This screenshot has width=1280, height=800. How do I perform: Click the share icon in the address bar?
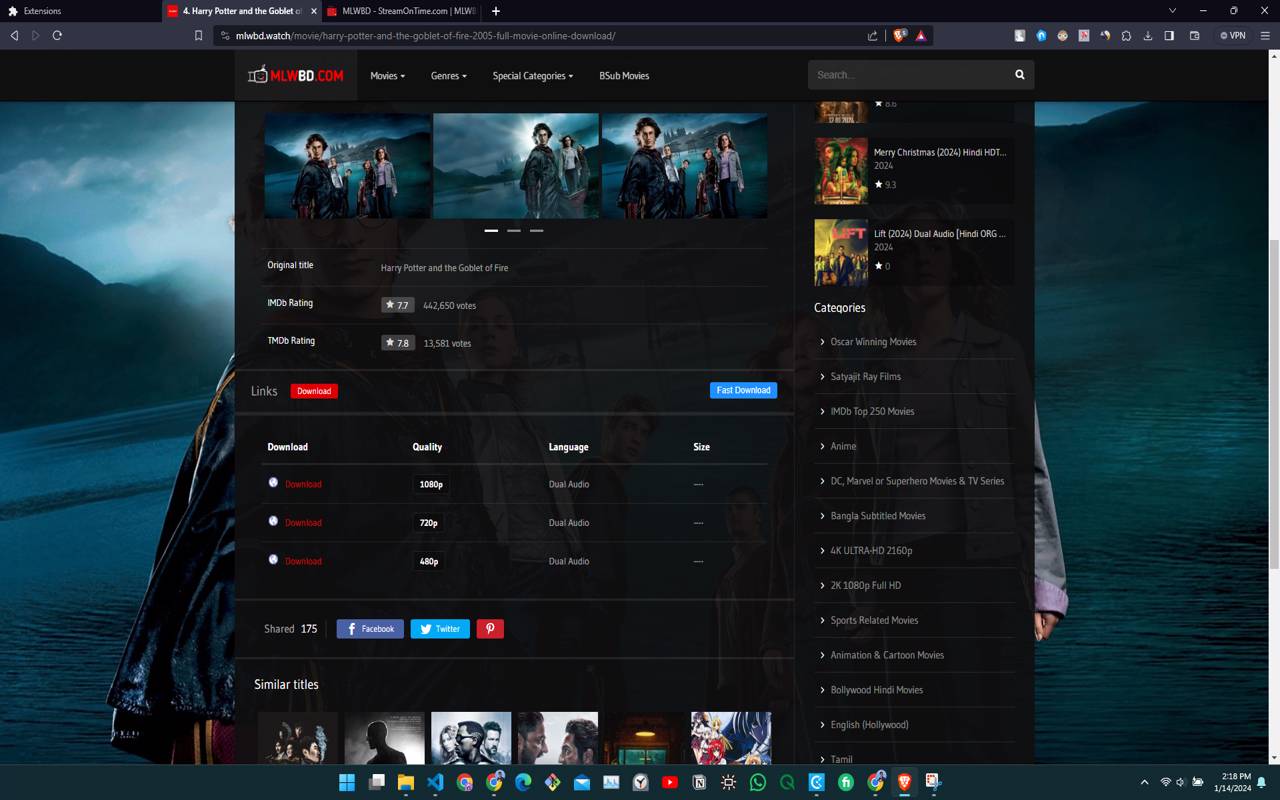click(872, 35)
